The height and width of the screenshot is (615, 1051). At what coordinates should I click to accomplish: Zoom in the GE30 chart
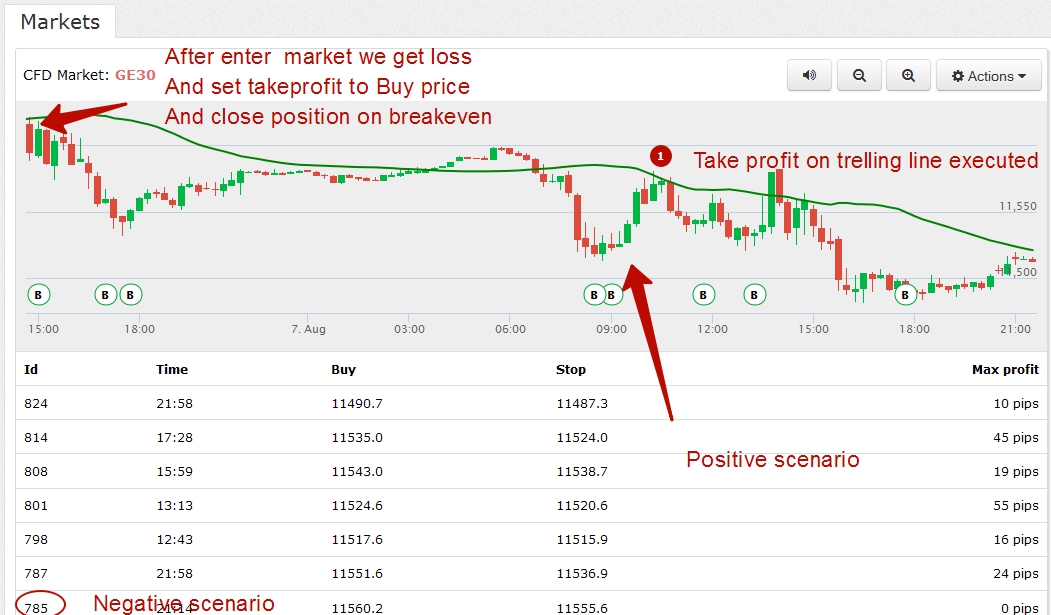[908, 76]
